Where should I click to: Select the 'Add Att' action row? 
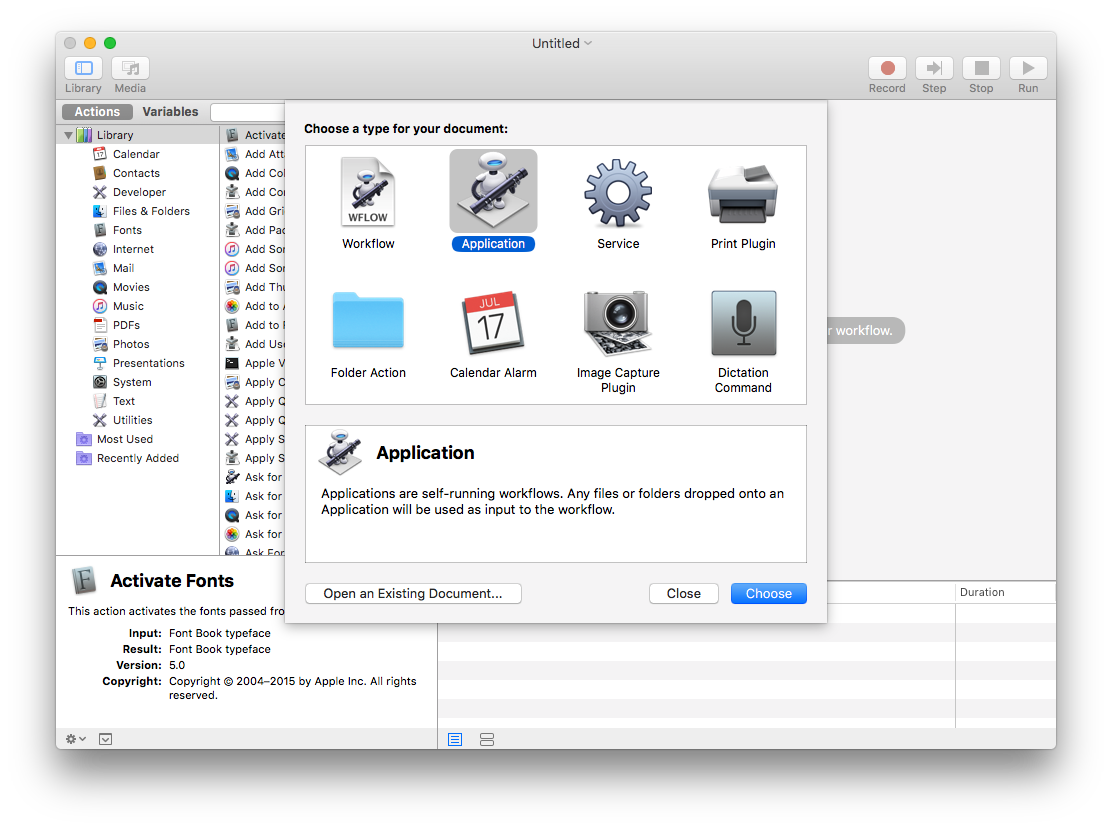pyautogui.click(x=254, y=154)
